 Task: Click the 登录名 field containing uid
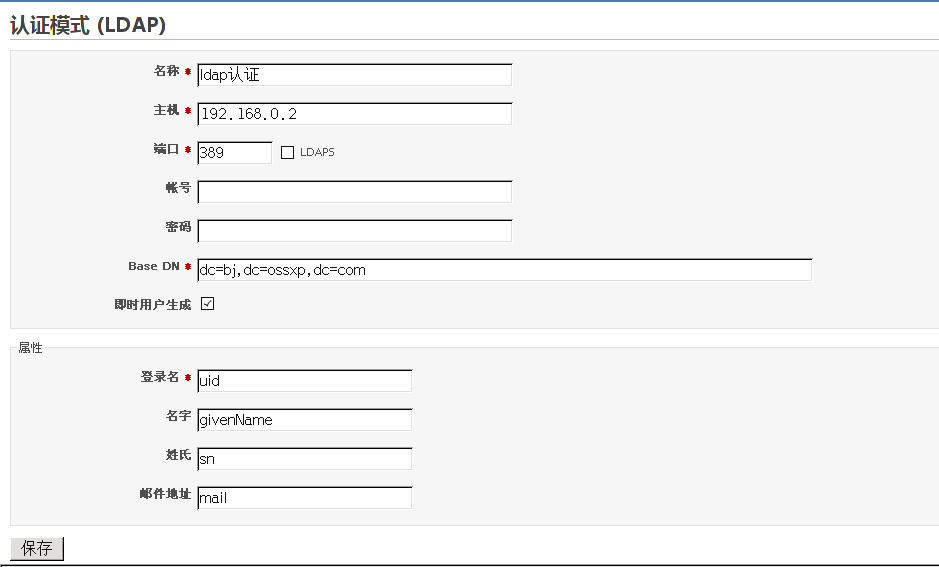(x=304, y=381)
